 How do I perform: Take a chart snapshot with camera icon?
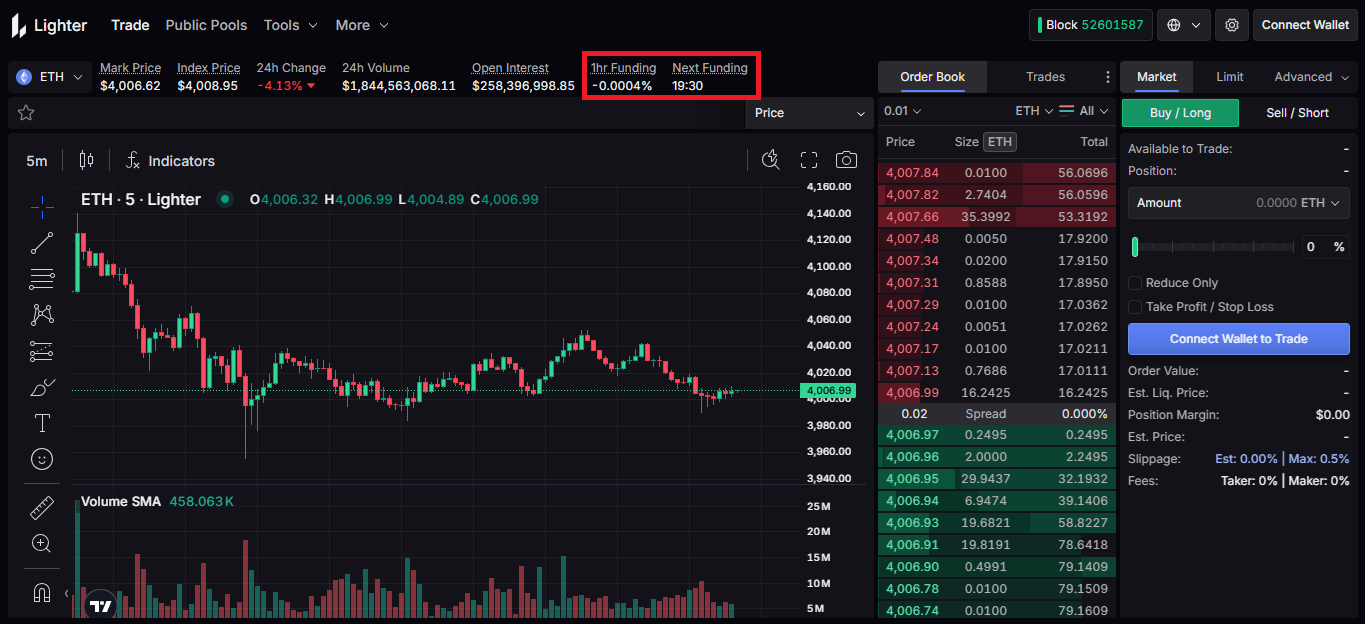coord(846,160)
